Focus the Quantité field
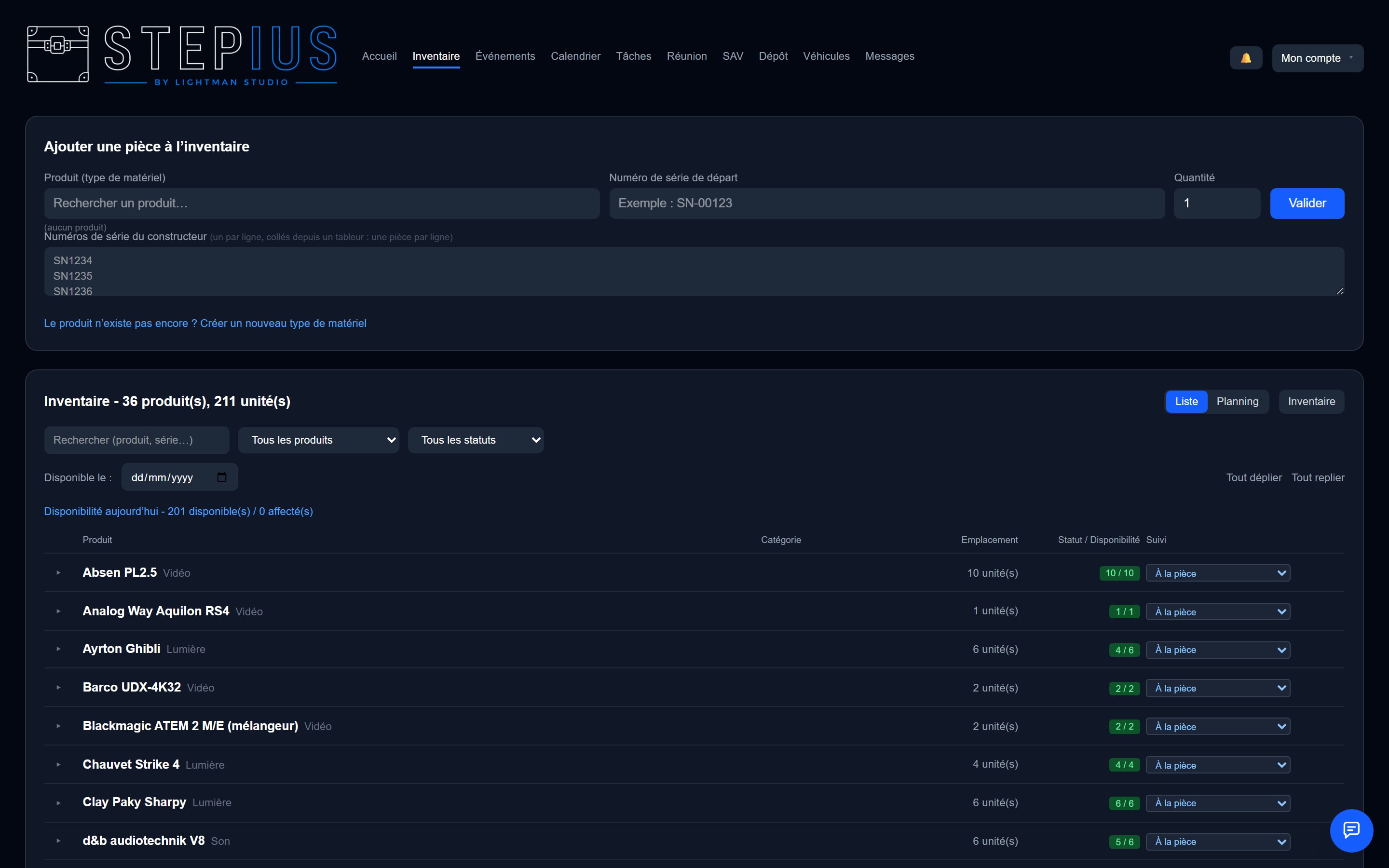1389x868 pixels. (x=1217, y=203)
